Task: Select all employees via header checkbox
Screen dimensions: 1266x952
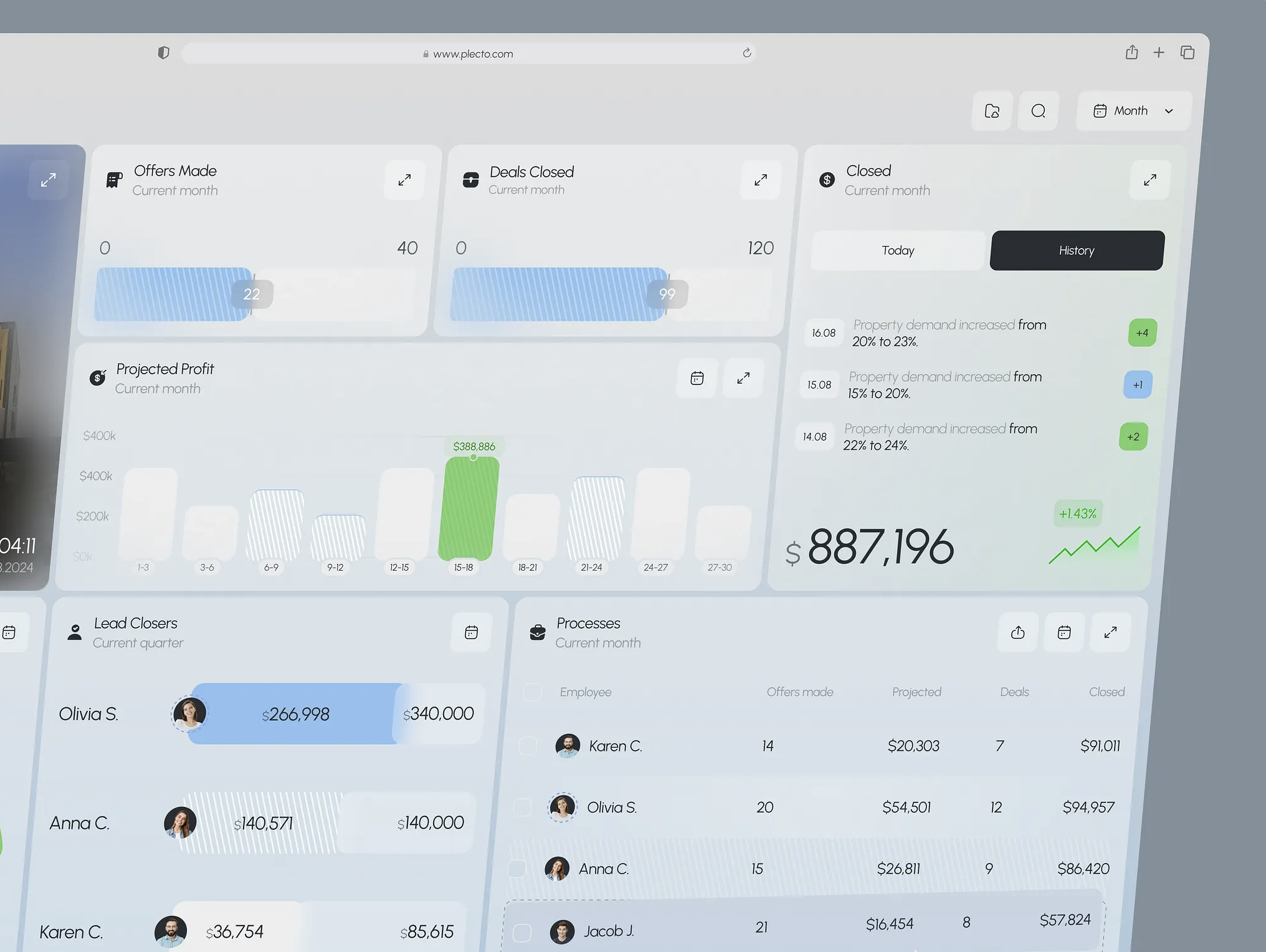Action: [533, 692]
